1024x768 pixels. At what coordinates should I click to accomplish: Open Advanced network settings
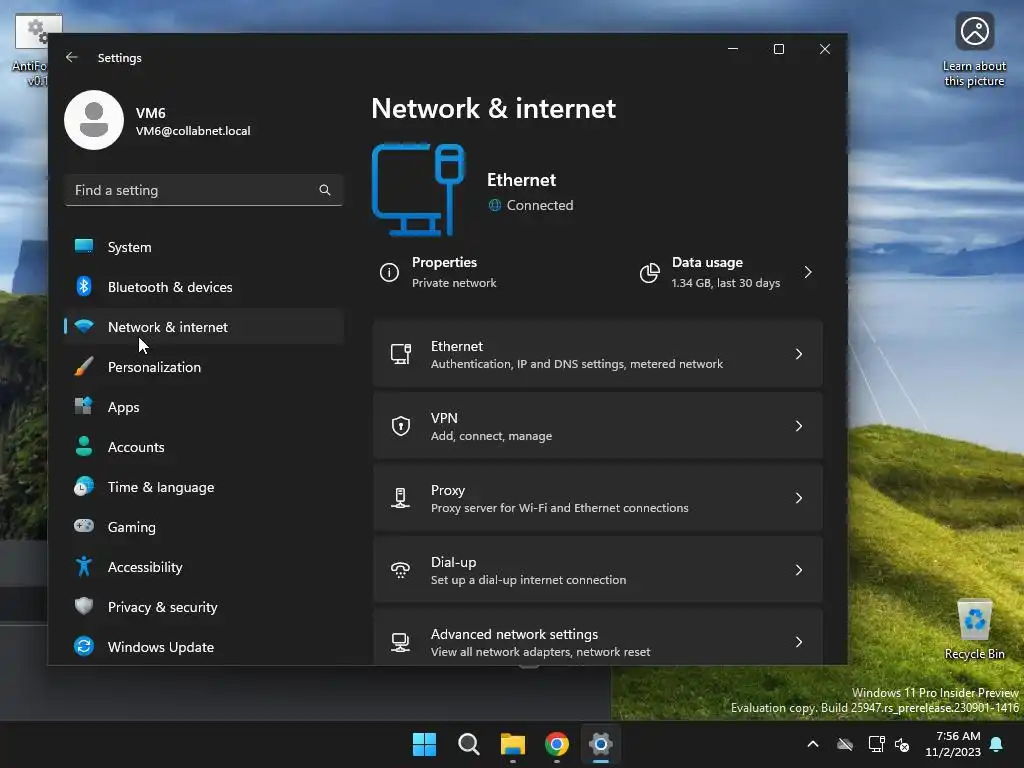click(x=598, y=639)
